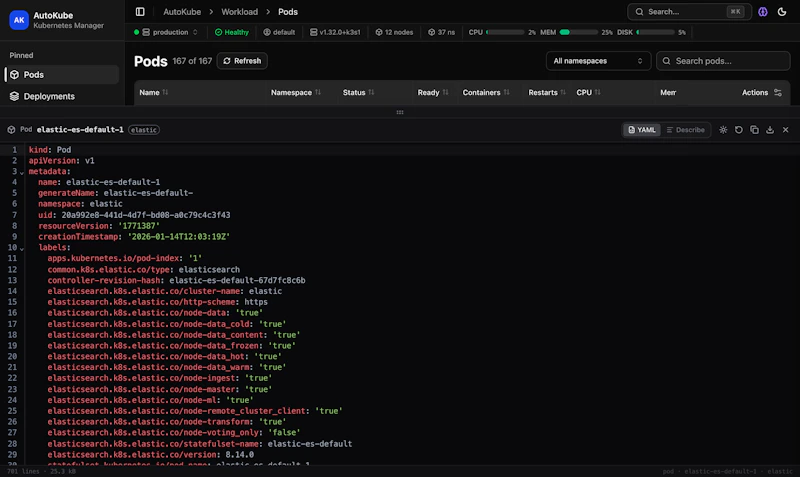
Task: Click the Healthy status indicator
Action: pos(232,32)
